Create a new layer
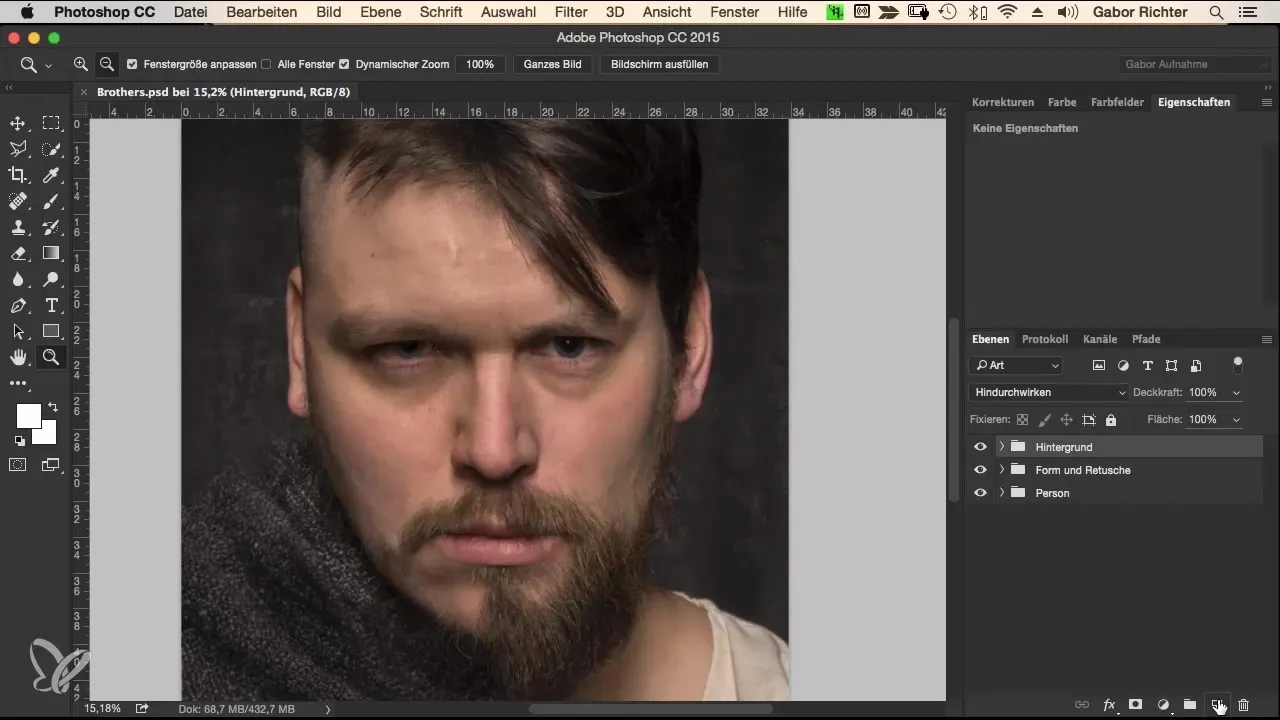Viewport: 1280px width, 720px height. [x=1217, y=705]
